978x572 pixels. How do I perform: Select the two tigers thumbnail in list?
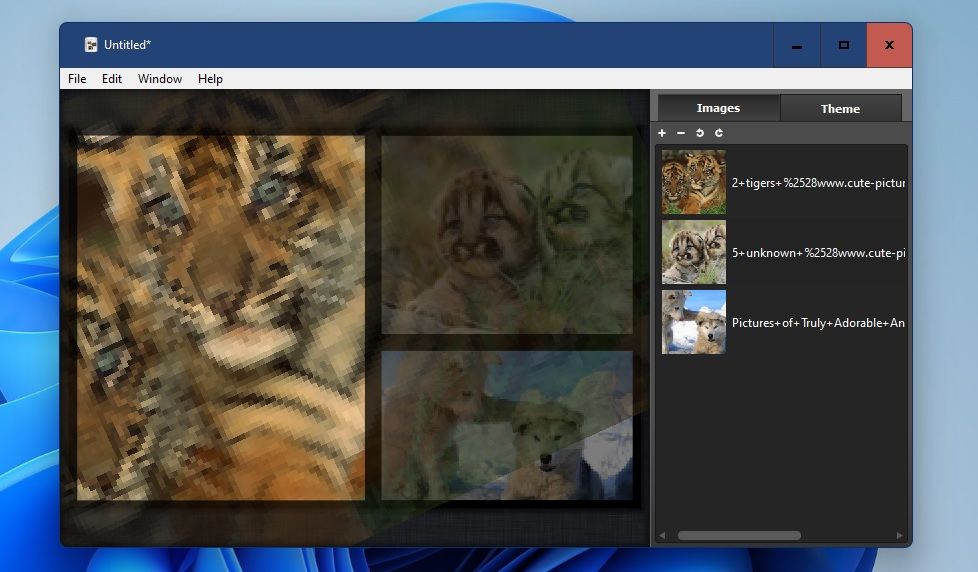tap(694, 182)
